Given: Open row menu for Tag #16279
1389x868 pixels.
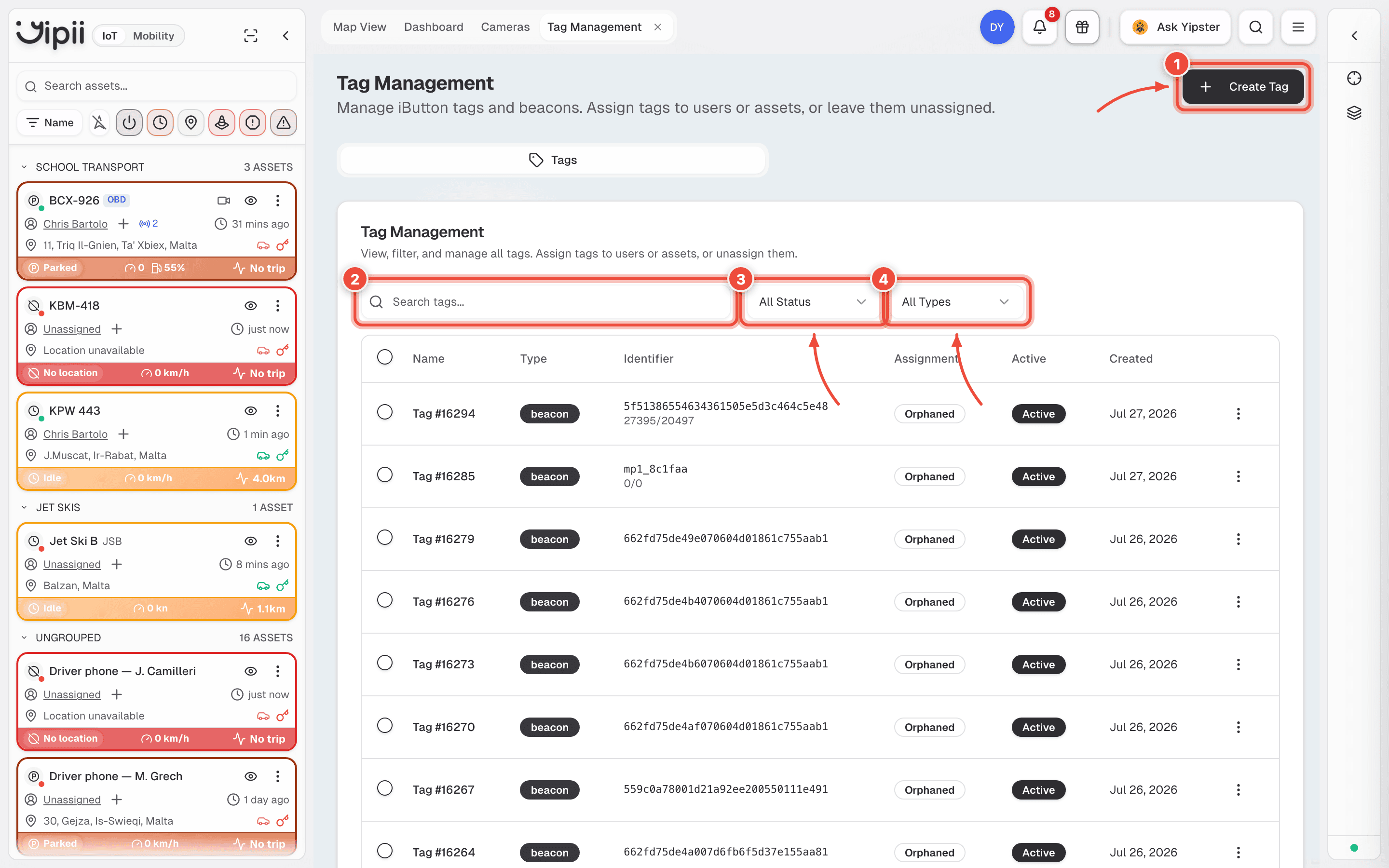Looking at the screenshot, I should 1238,539.
